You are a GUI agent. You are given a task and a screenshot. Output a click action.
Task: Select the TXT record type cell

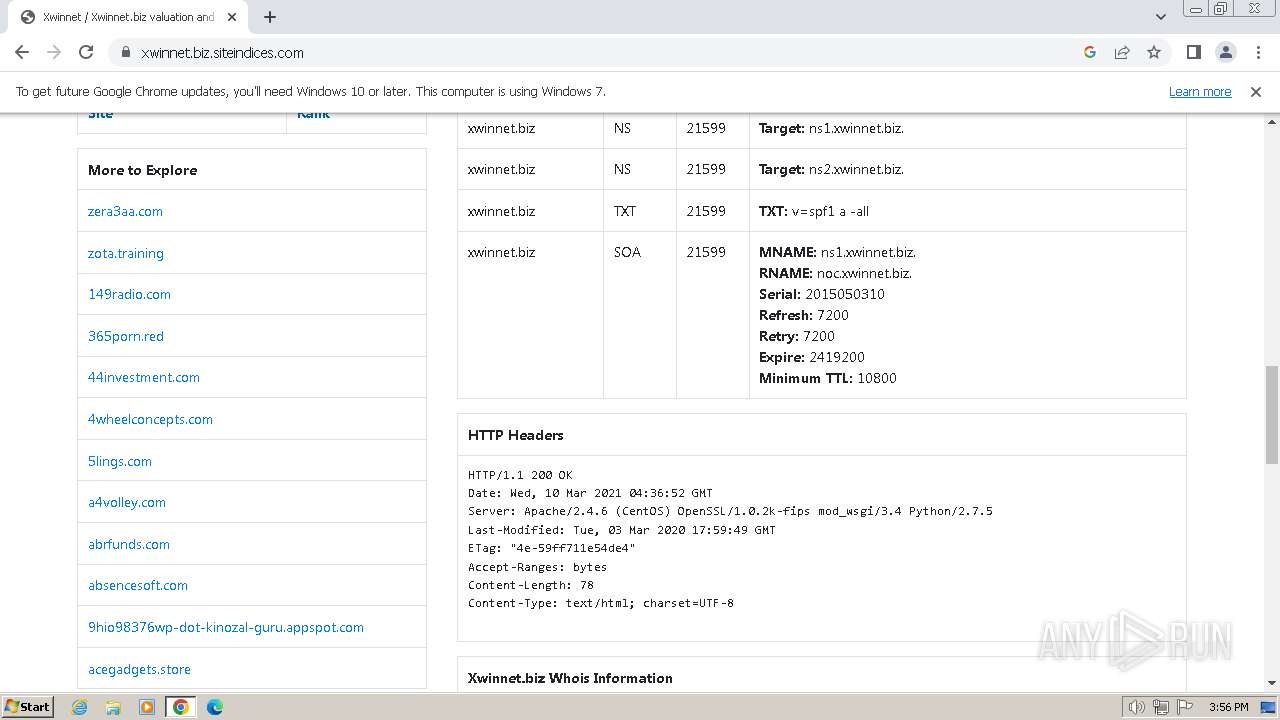pos(640,211)
